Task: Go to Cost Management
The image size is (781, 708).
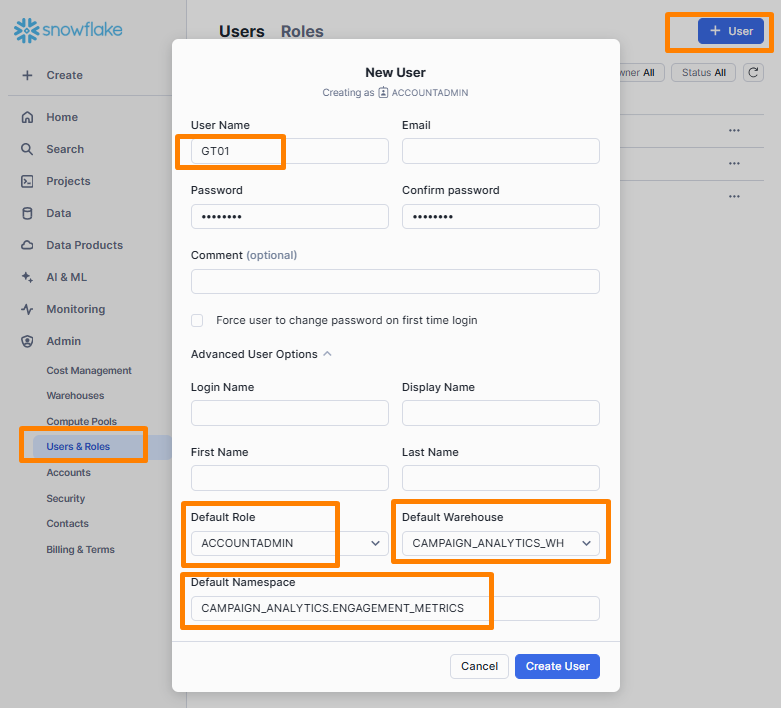Action: [89, 371]
